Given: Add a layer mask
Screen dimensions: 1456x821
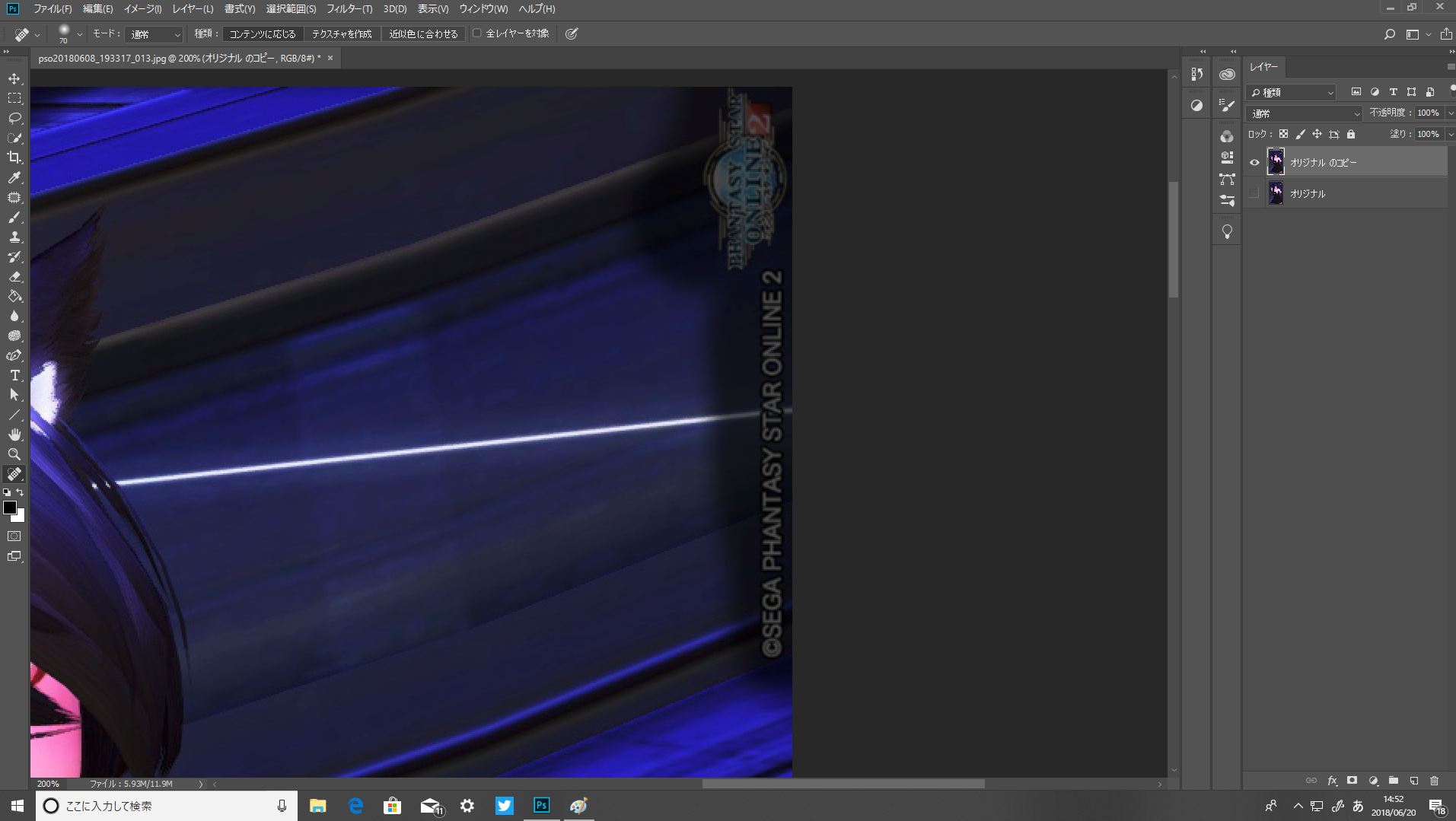Looking at the screenshot, I should click(x=1352, y=781).
